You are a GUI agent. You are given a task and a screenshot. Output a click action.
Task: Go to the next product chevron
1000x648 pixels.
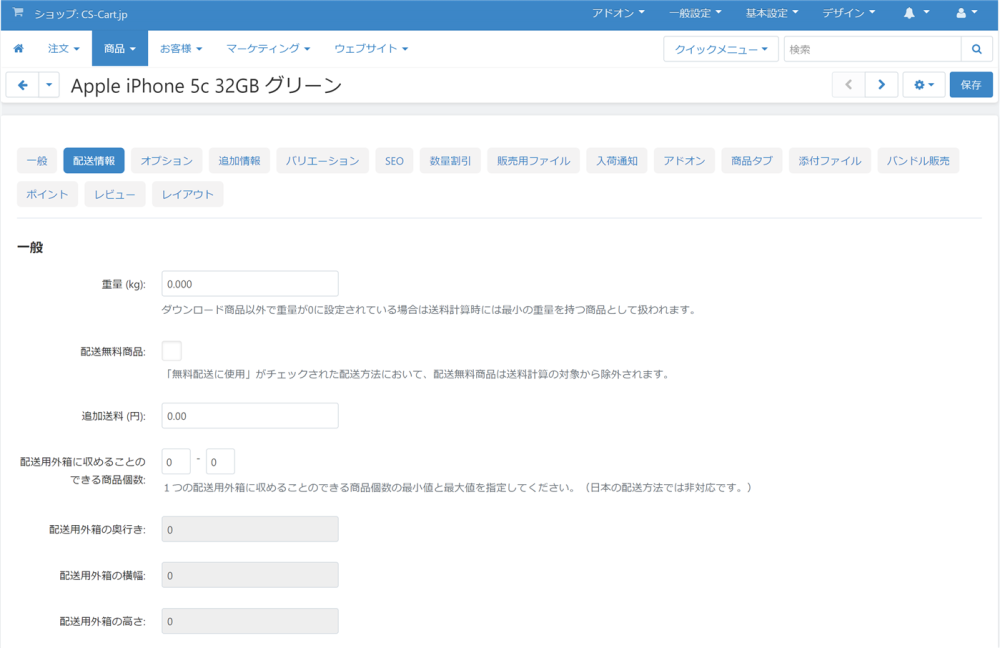[882, 84]
